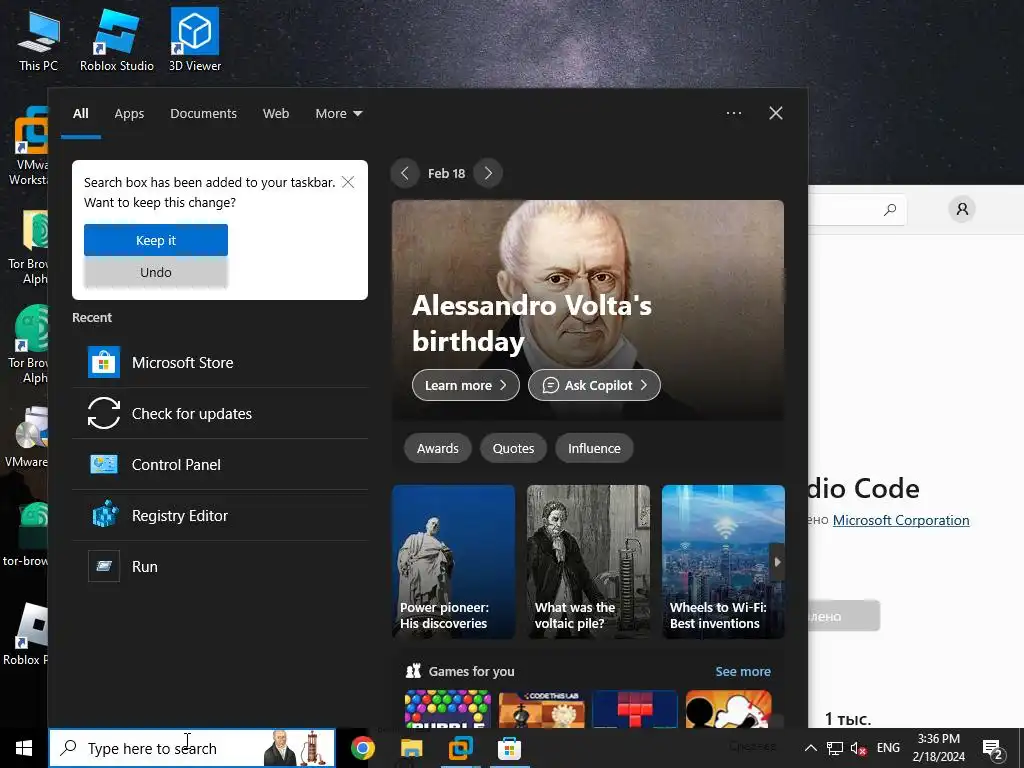Click the Ask Copilot button

pos(594,385)
